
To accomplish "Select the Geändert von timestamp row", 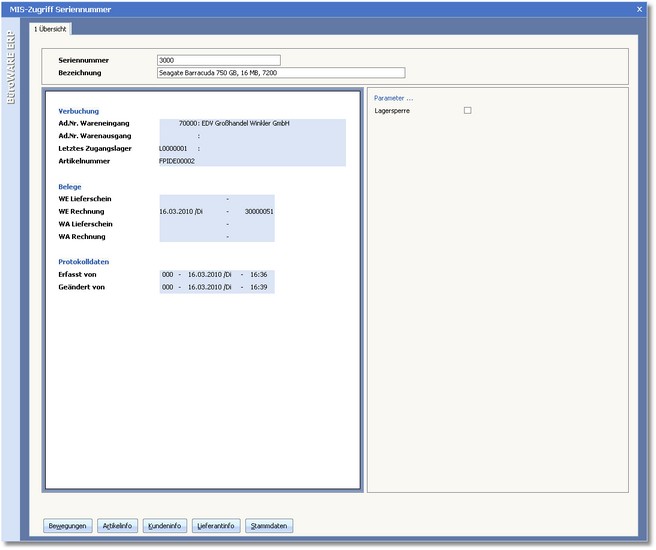I will 216,287.
